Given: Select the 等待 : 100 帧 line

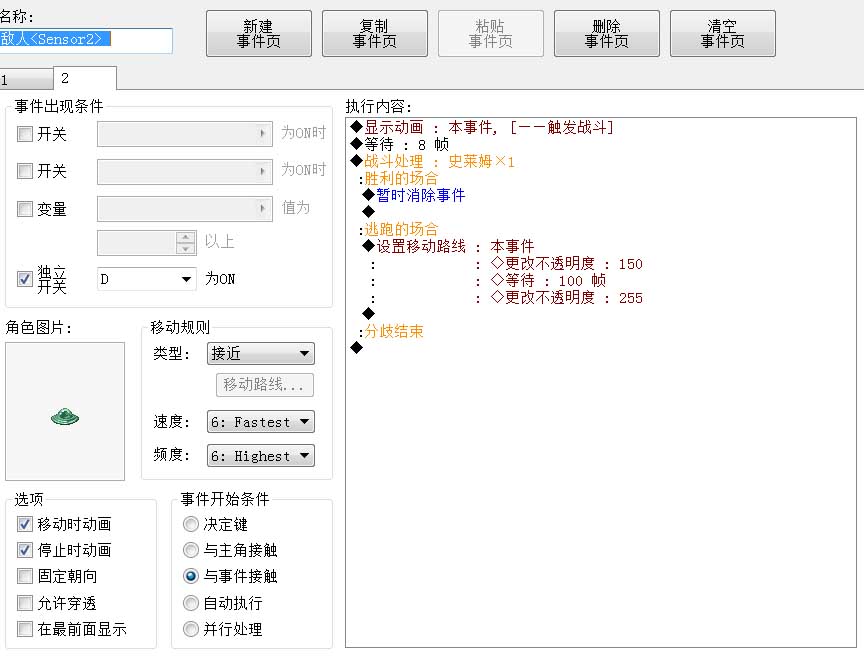Looking at the screenshot, I should 548,281.
